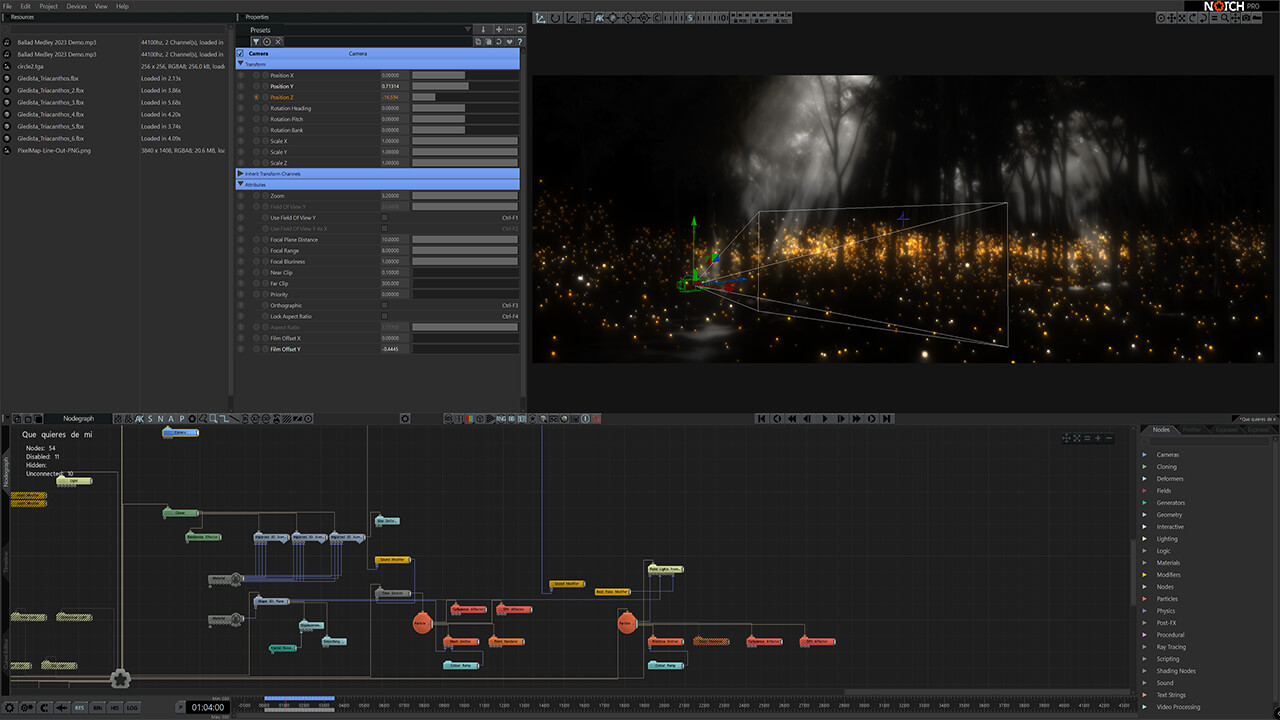Open the Devices menu
Screen dimensions: 1280x720
tap(76, 6)
